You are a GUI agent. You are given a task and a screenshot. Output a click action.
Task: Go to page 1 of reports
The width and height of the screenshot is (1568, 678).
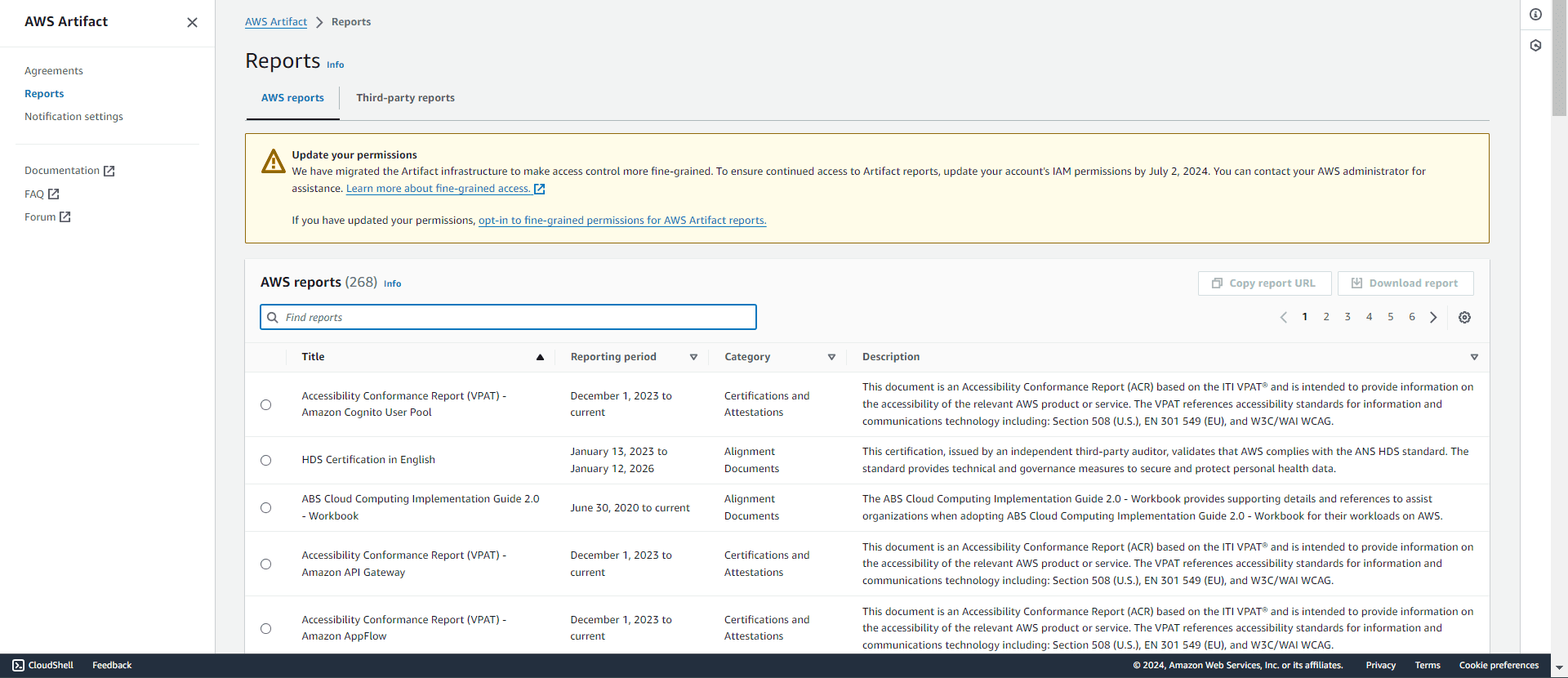click(1305, 317)
